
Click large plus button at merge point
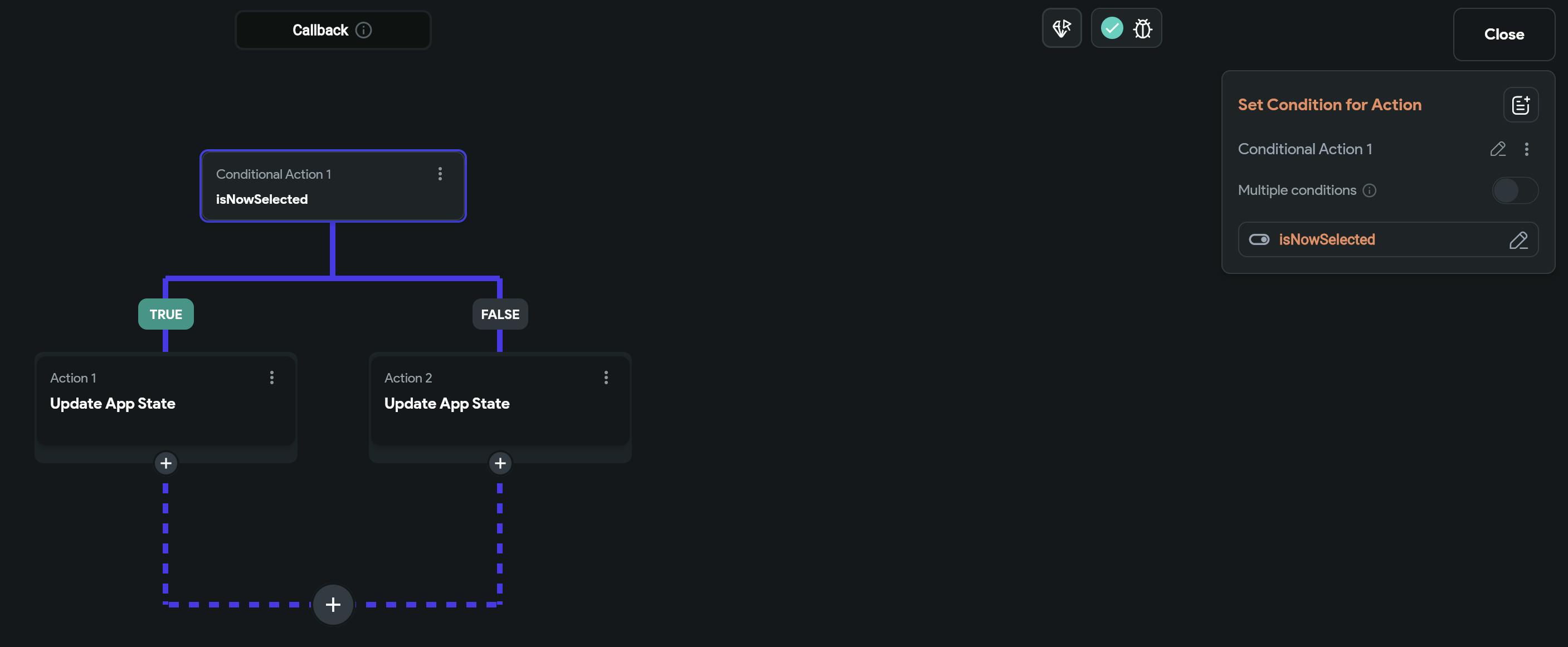pos(333,605)
